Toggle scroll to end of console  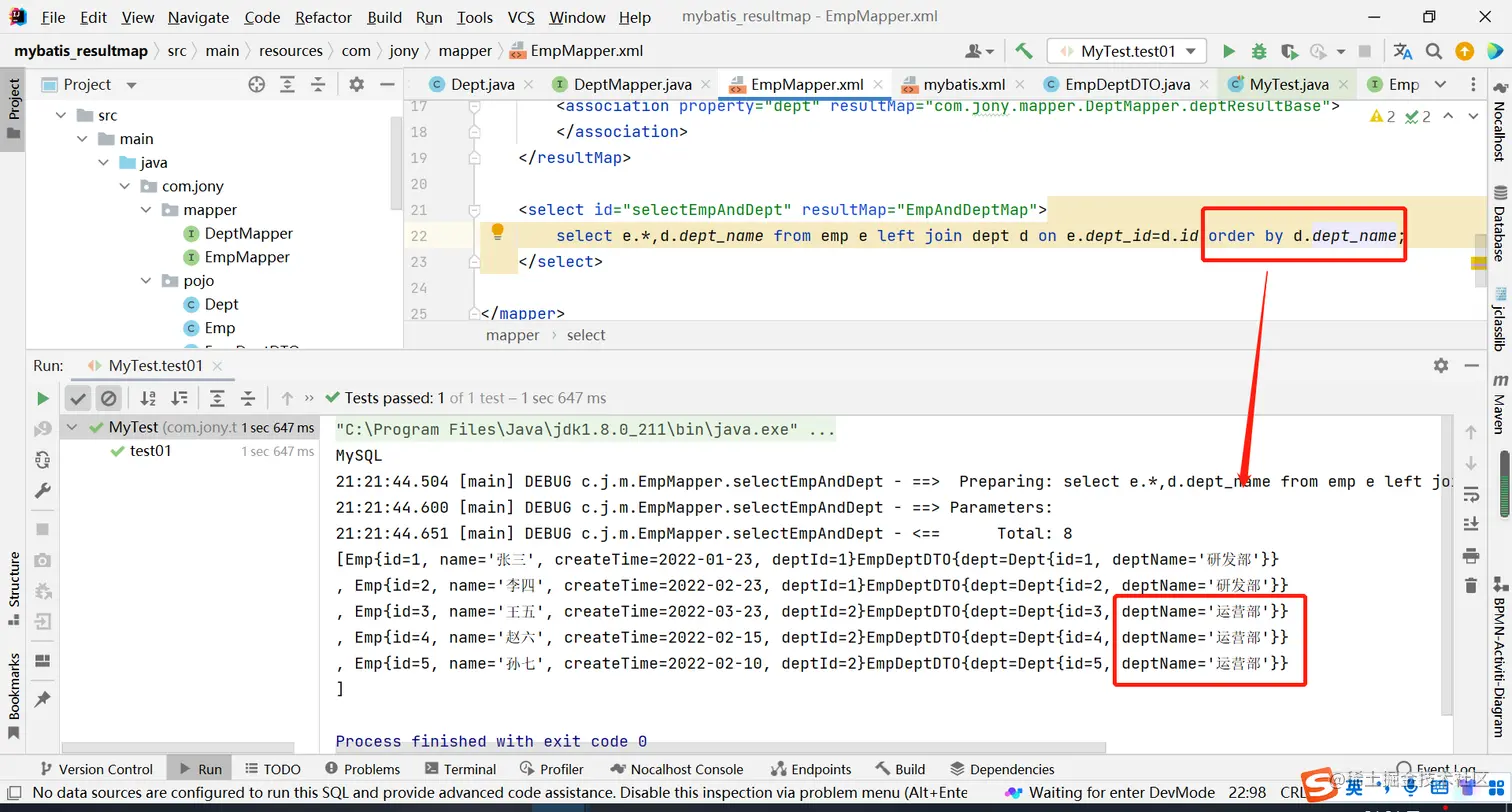point(1470,524)
